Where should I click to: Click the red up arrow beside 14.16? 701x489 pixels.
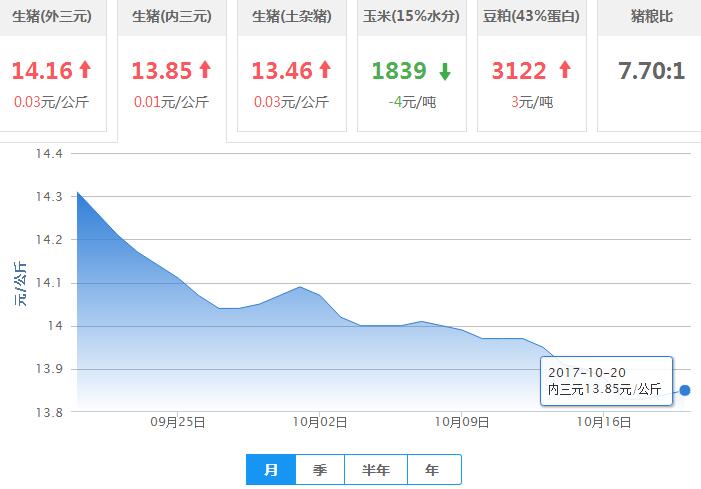tap(85, 70)
